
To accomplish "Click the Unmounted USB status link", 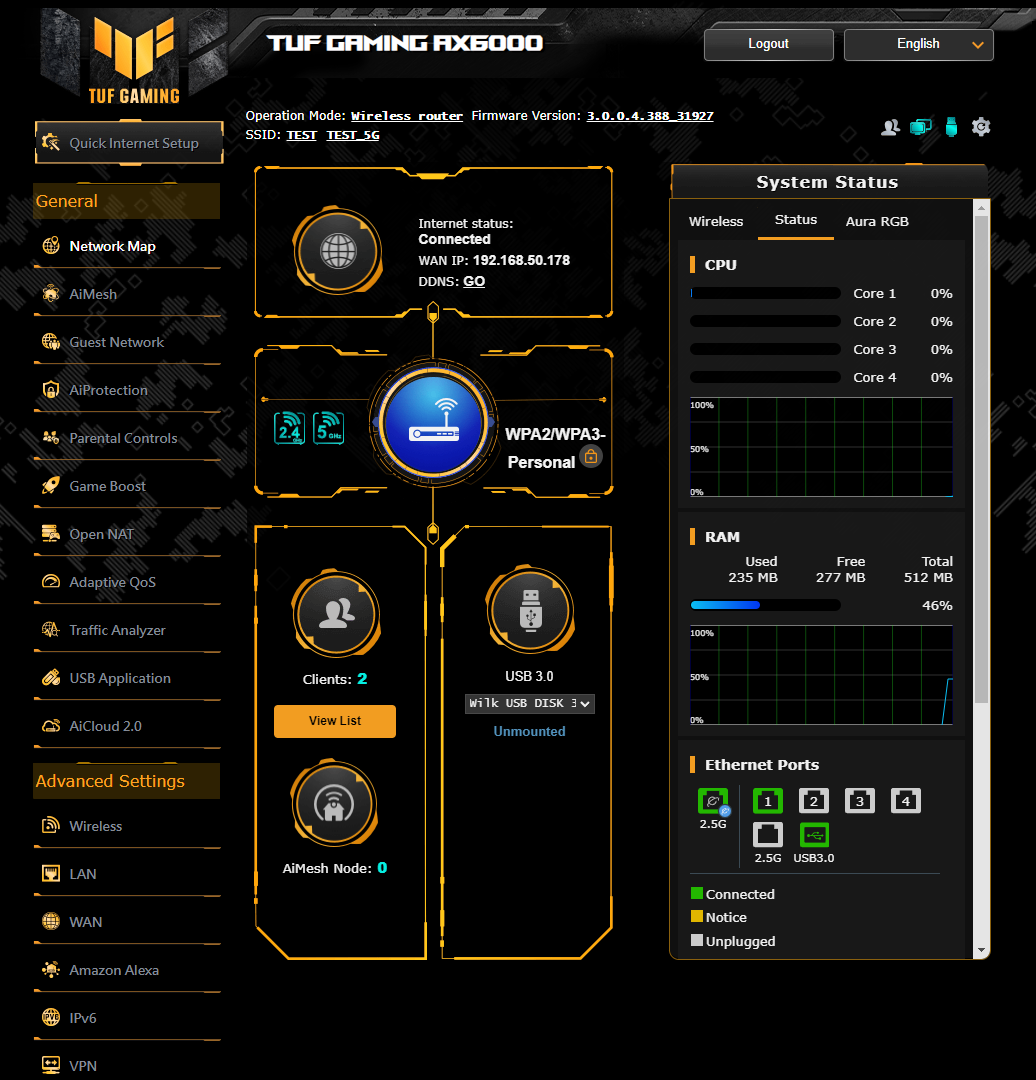I will (x=529, y=731).
